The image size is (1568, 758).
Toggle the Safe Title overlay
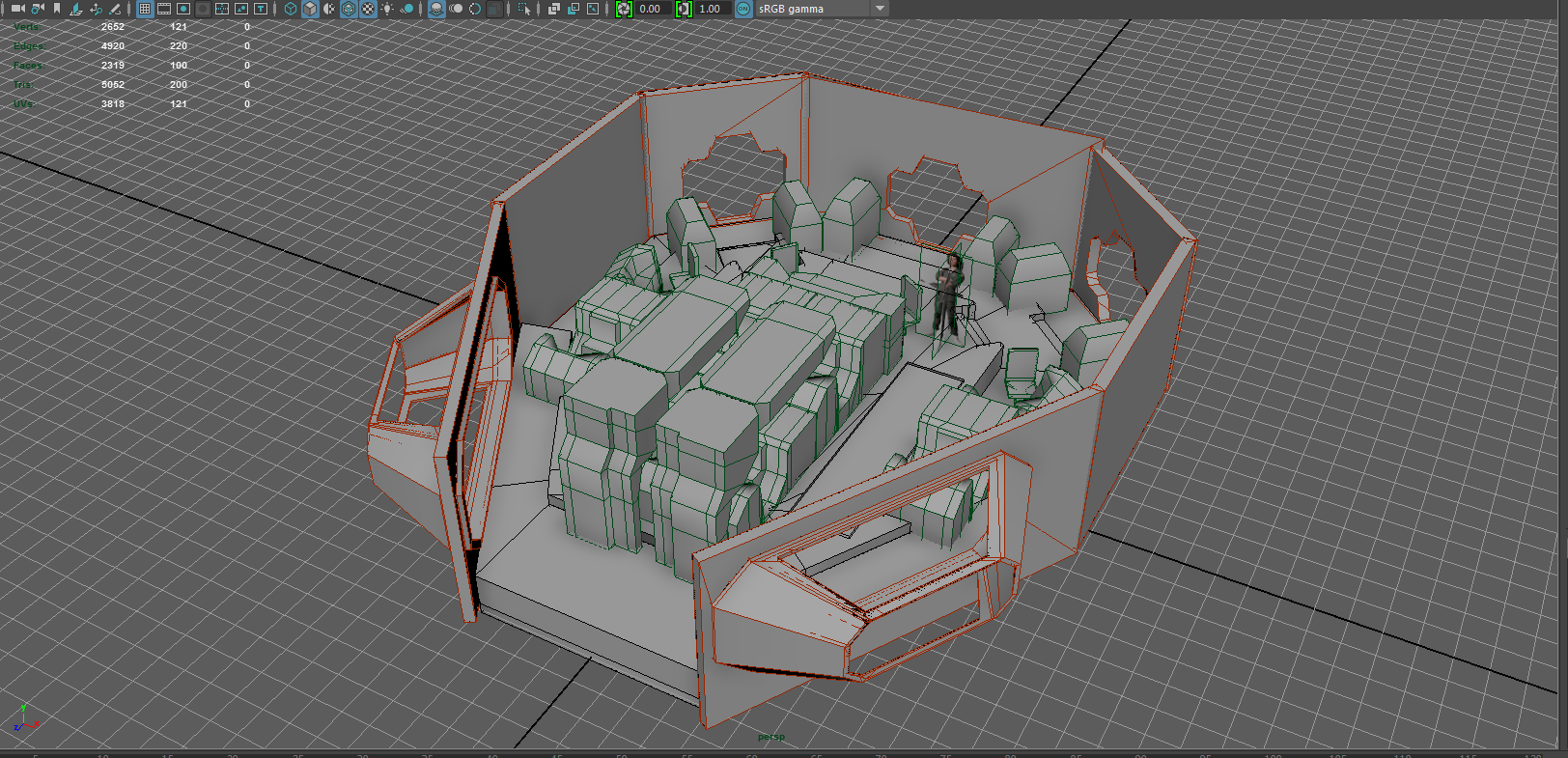coord(261,9)
